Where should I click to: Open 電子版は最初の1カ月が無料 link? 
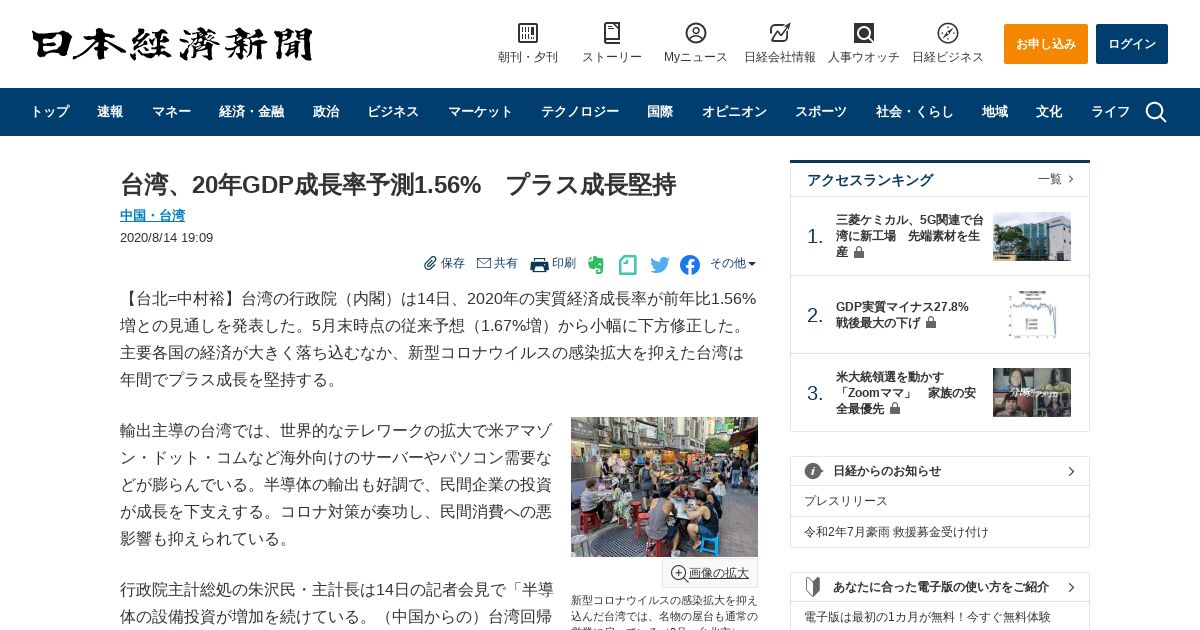[927, 617]
